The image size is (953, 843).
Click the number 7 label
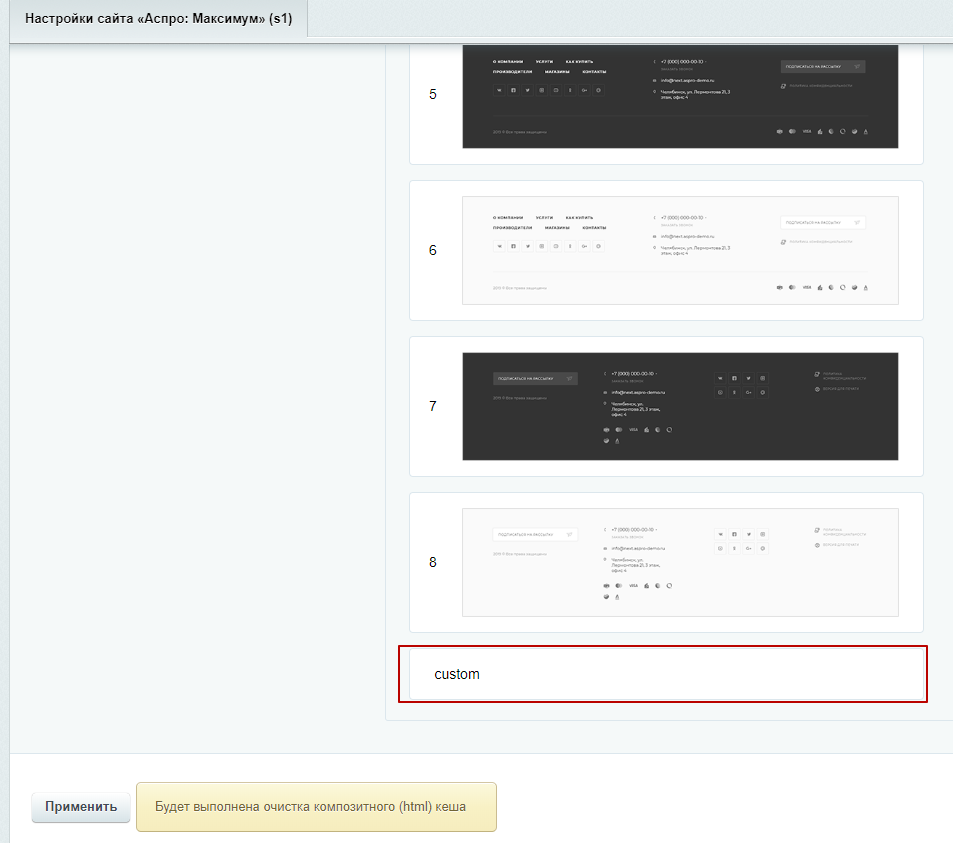click(x=433, y=406)
